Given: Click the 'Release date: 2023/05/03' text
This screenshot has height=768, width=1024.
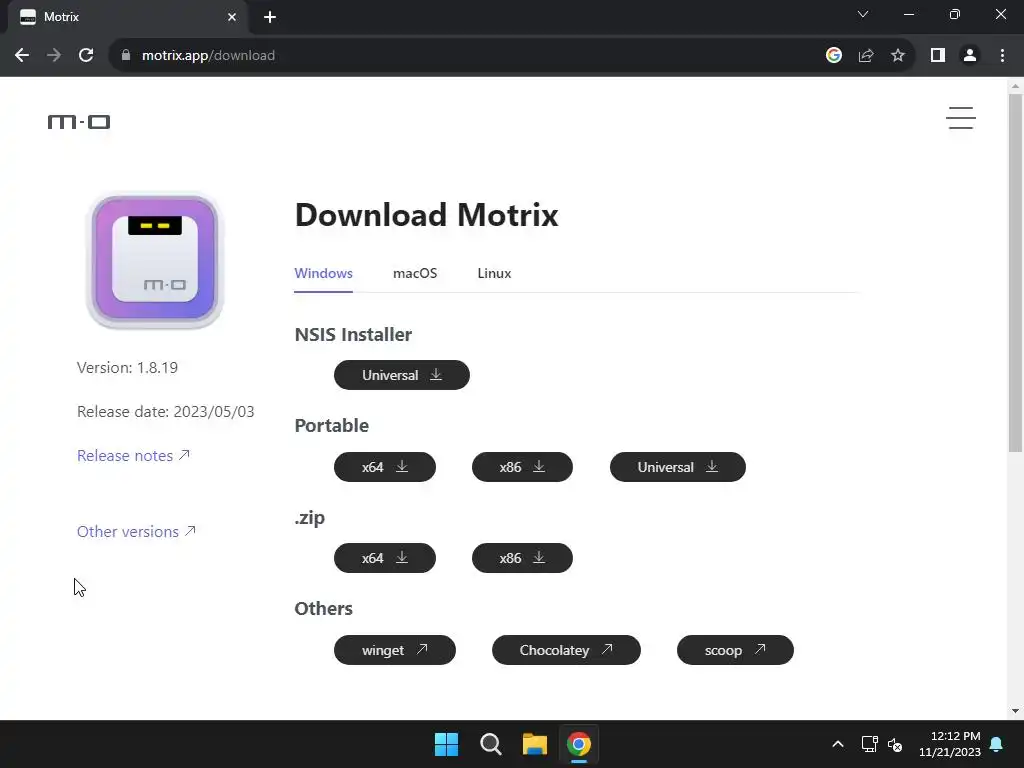Looking at the screenshot, I should (165, 411).
